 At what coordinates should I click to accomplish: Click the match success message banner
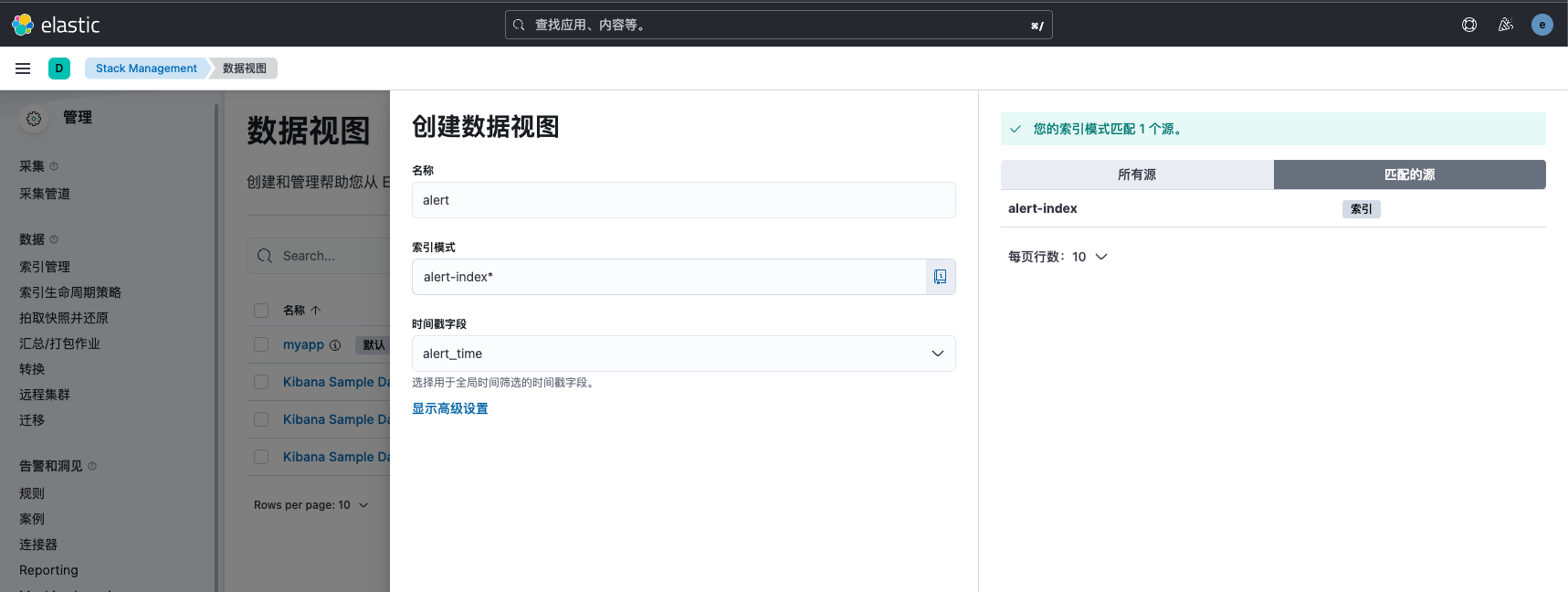[x=1273, y=129]
